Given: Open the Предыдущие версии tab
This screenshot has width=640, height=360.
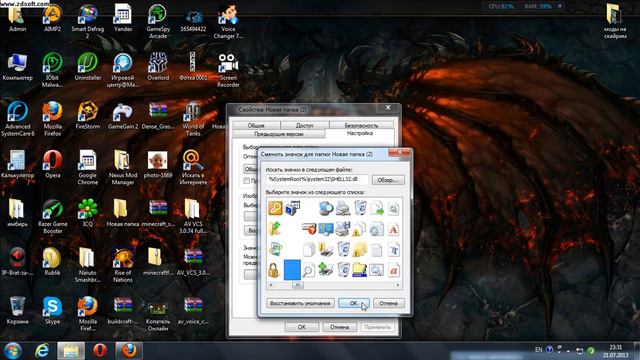Looking at the screenshot, I should point(279,134).
